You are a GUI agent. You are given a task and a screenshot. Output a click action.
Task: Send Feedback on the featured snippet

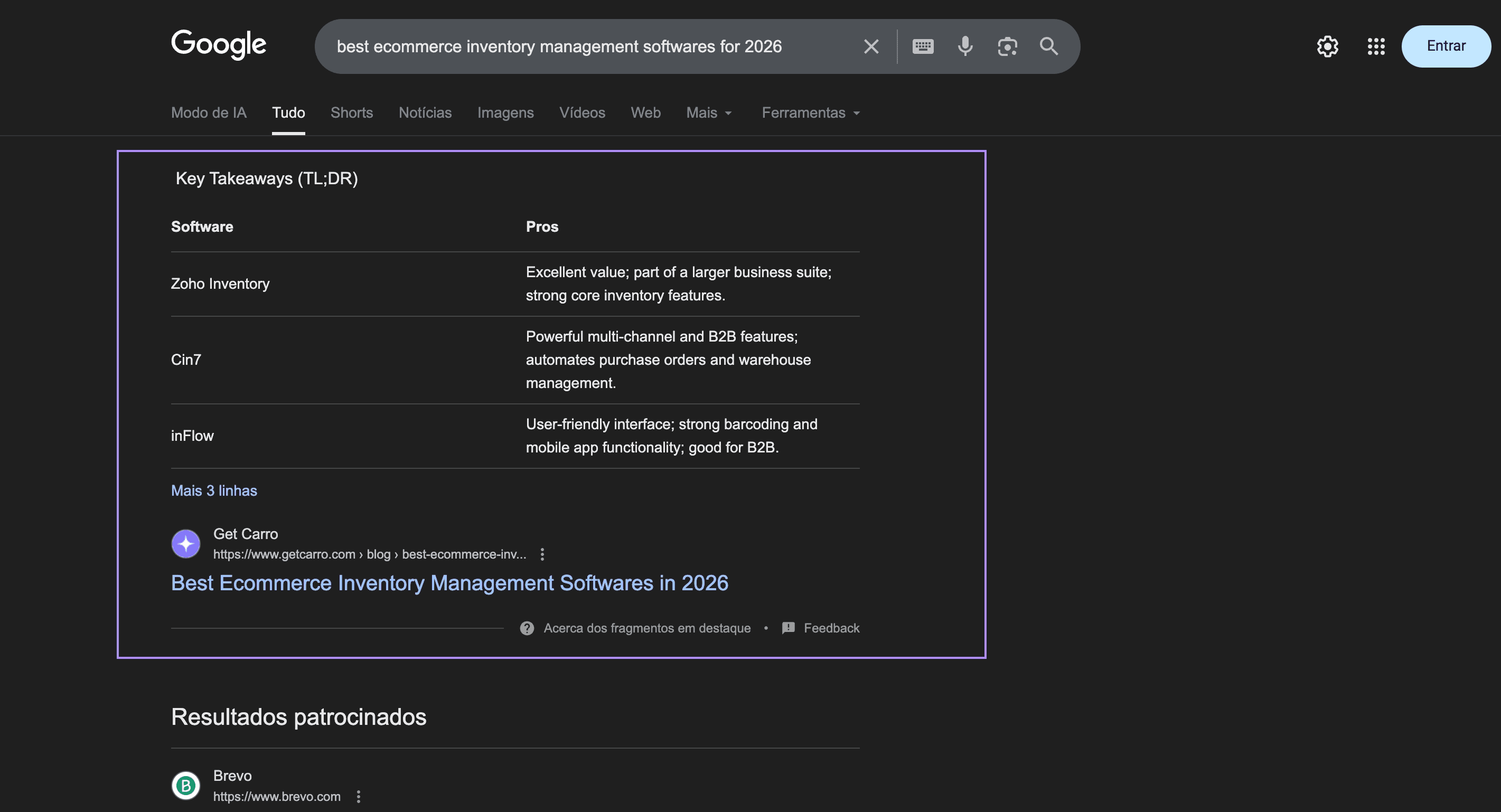pos(831,628)
